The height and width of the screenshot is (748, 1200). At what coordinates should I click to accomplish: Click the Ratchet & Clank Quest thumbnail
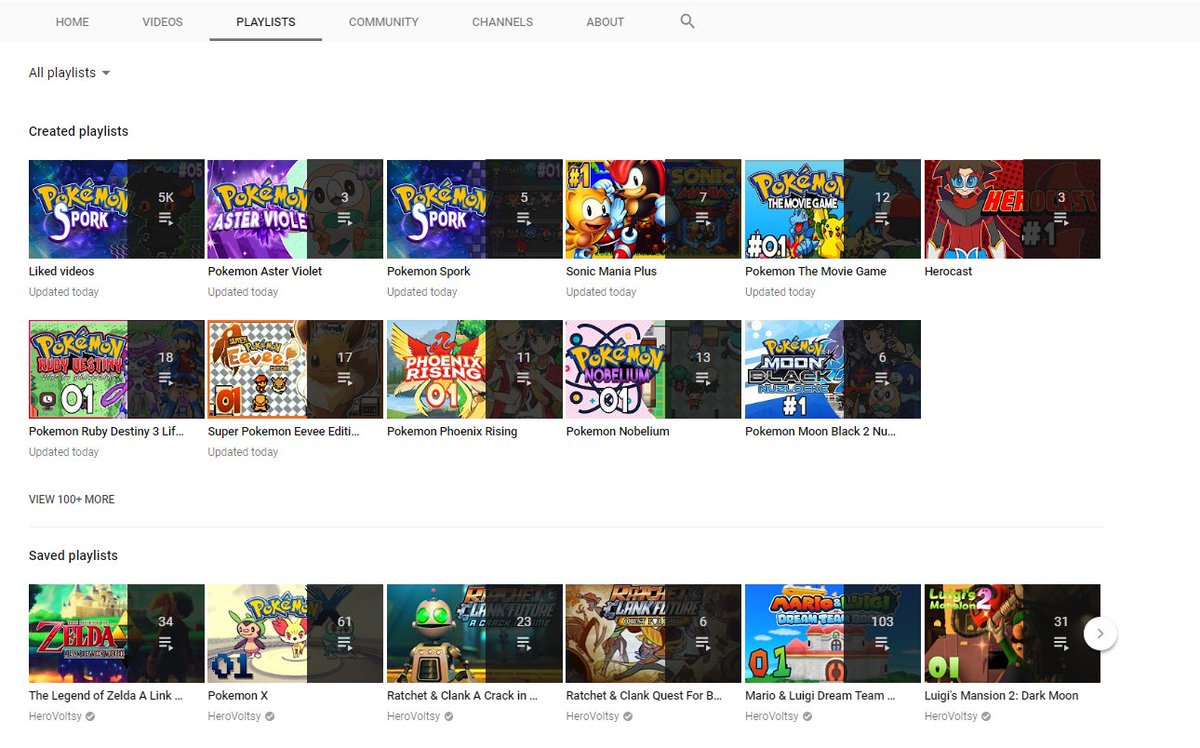[653, 633]
